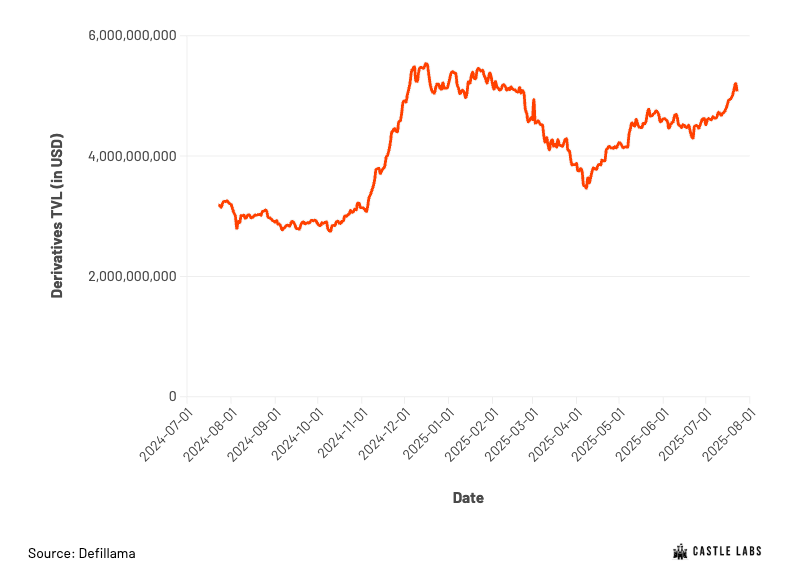Click the TVL line trough in April 2025
This screenshot has height=575, width=794.
(586, 187)
